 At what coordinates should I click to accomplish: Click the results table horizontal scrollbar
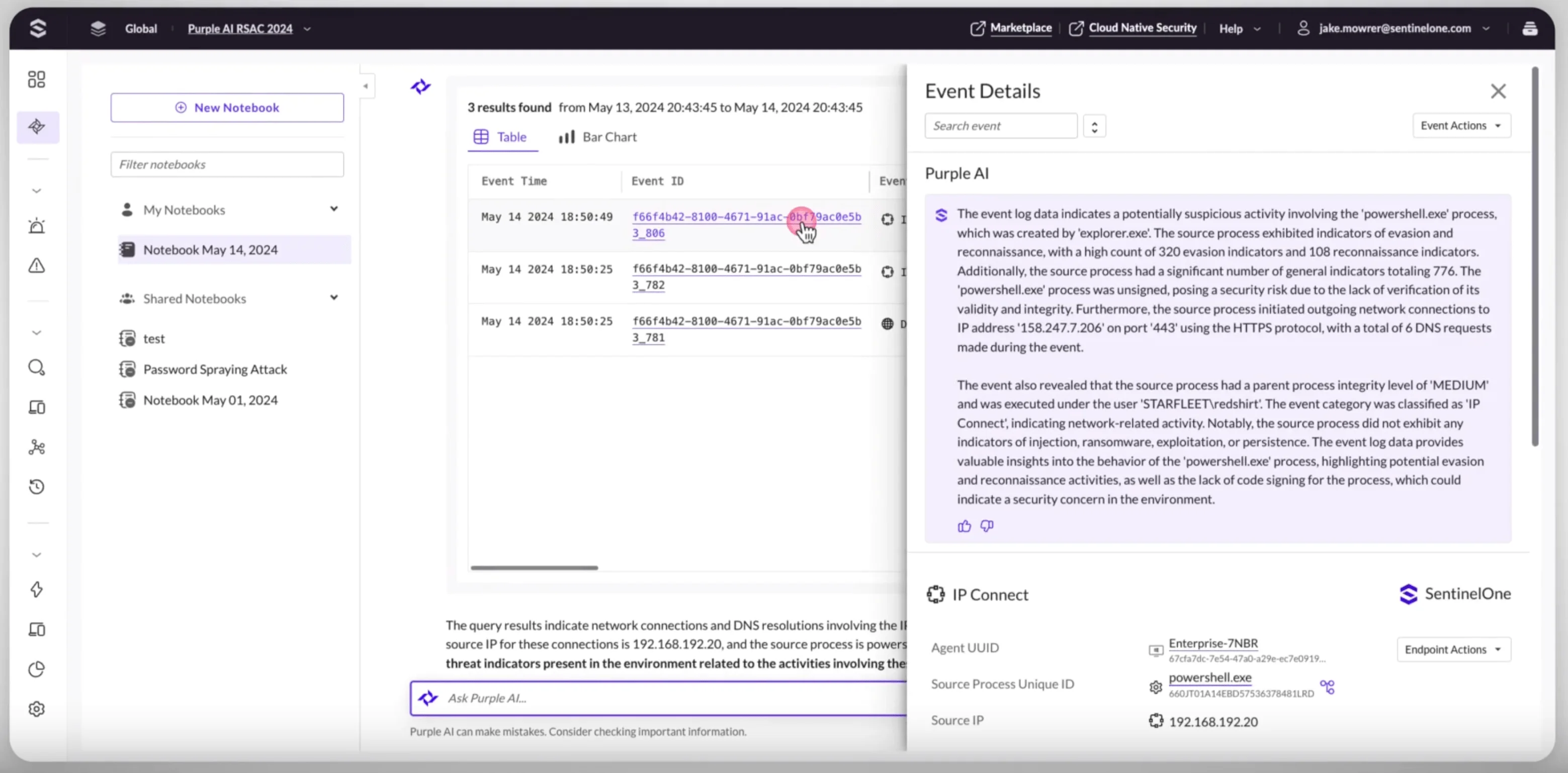point(534,567)
